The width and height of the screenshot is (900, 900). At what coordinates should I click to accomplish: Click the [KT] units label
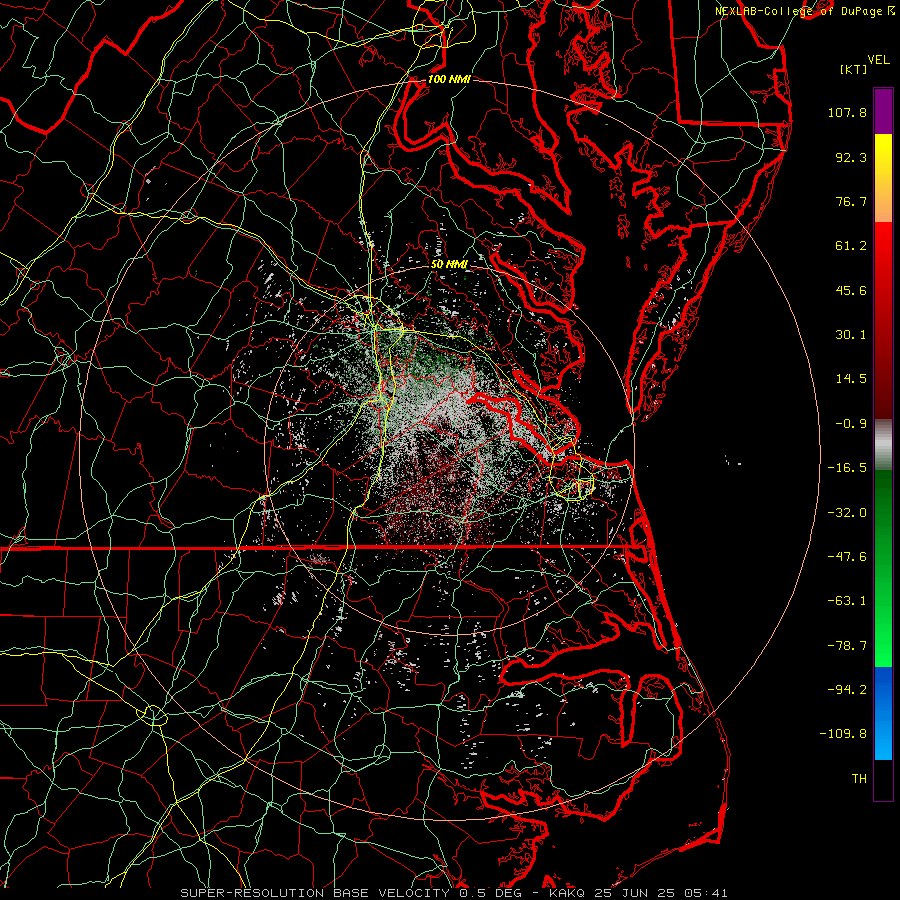pos(854,69)
